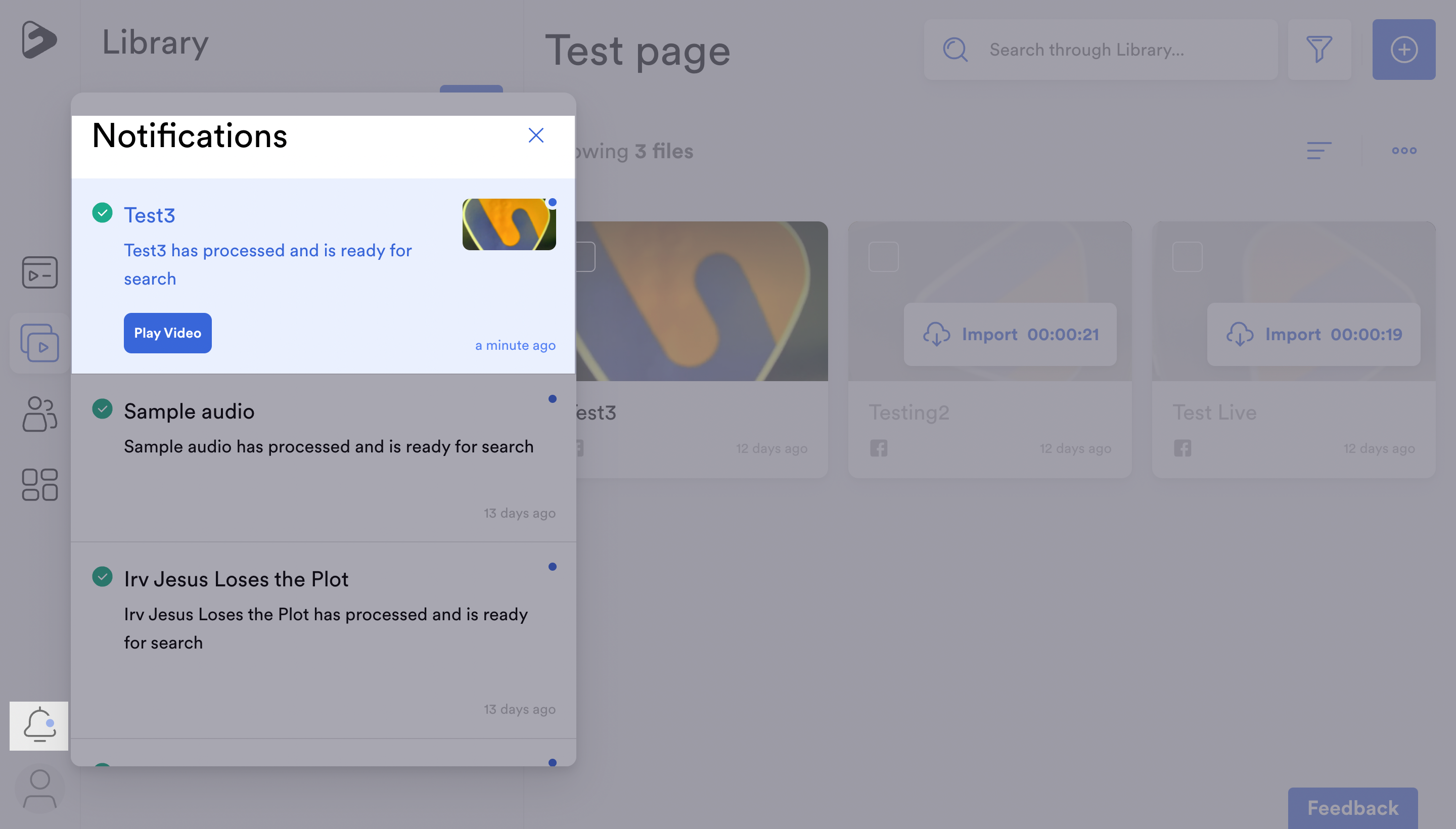Click the search magnifier icon
The width and height of the screenshot is (1456, 829).
(955, 50)
